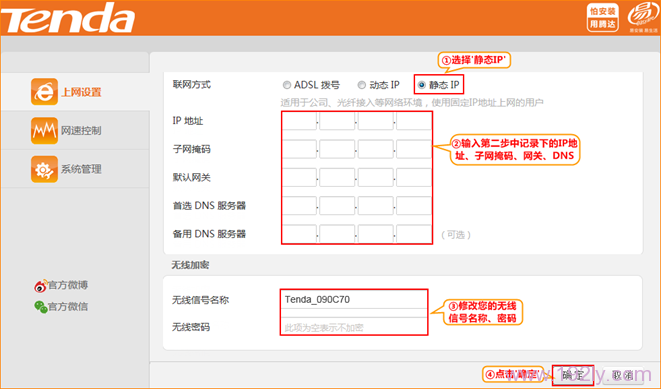Viewport: 661px width, 389px height.
Task: Click the 取消 button
Action: pyautogui.click(x=623, y=375)
